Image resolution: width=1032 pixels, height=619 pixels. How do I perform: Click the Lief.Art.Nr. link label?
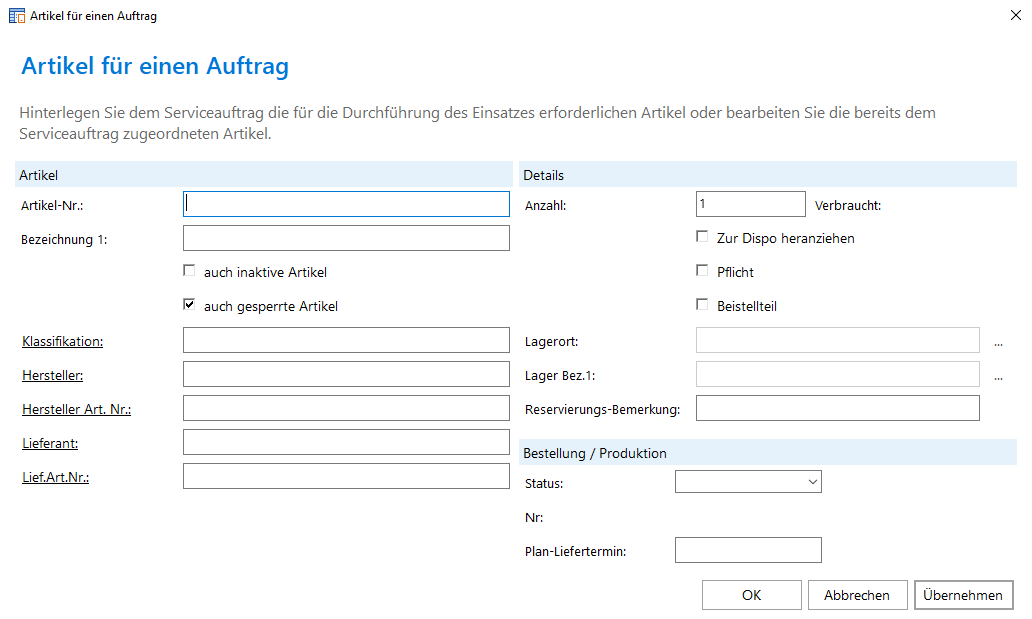click(x=56, y=477)
